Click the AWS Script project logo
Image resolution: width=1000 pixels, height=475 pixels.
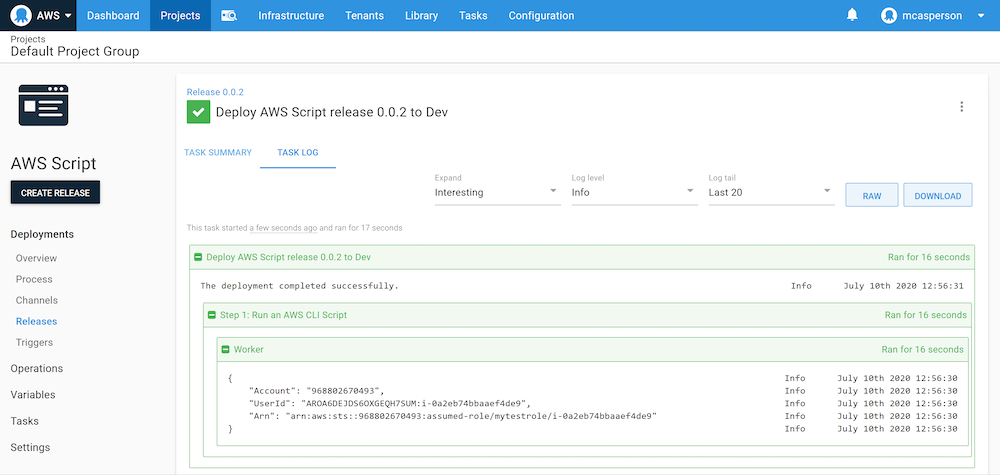[45, 104]
